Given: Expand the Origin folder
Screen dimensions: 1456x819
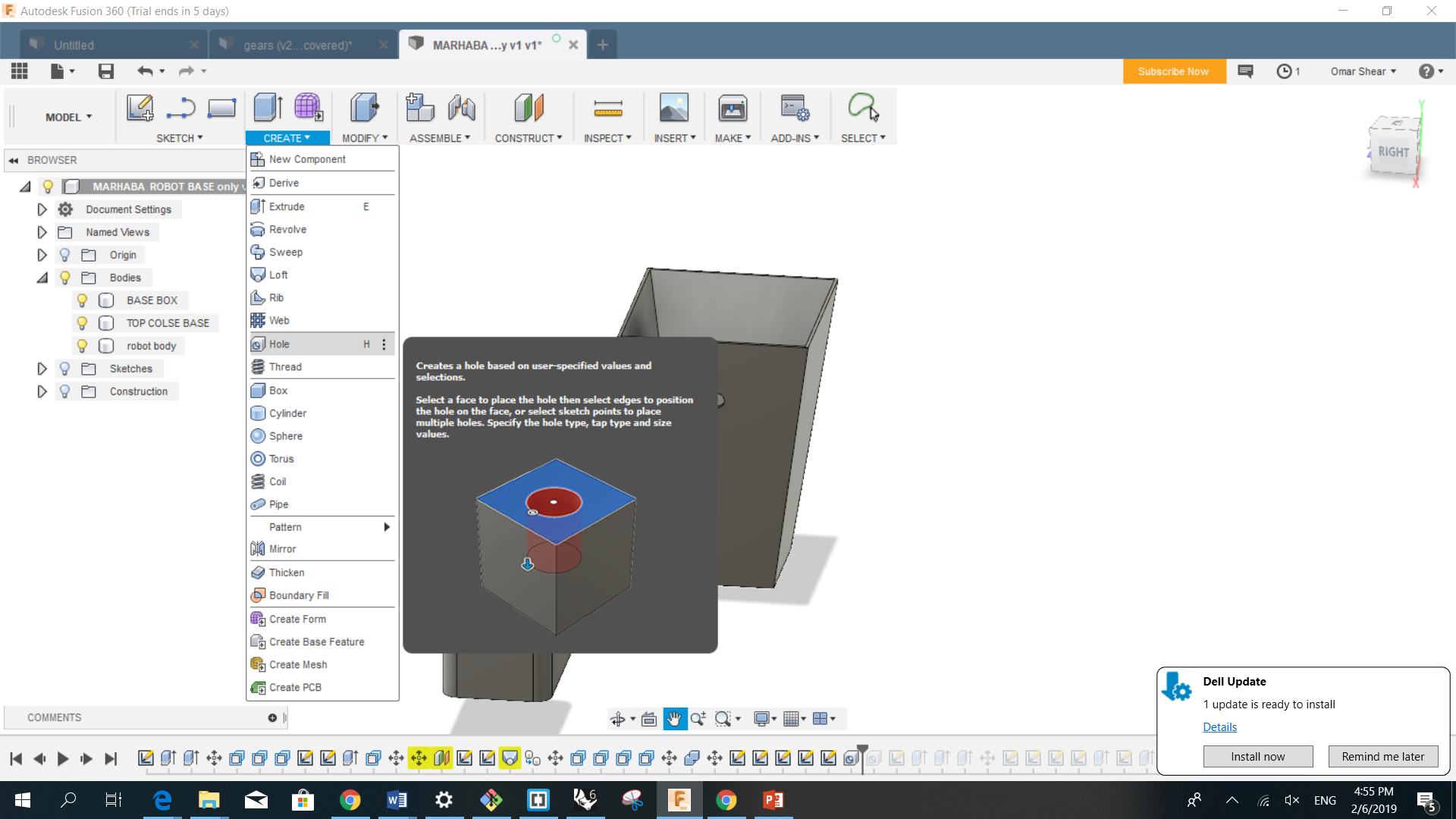Looking at the screenshot, I should pos(42,255).
